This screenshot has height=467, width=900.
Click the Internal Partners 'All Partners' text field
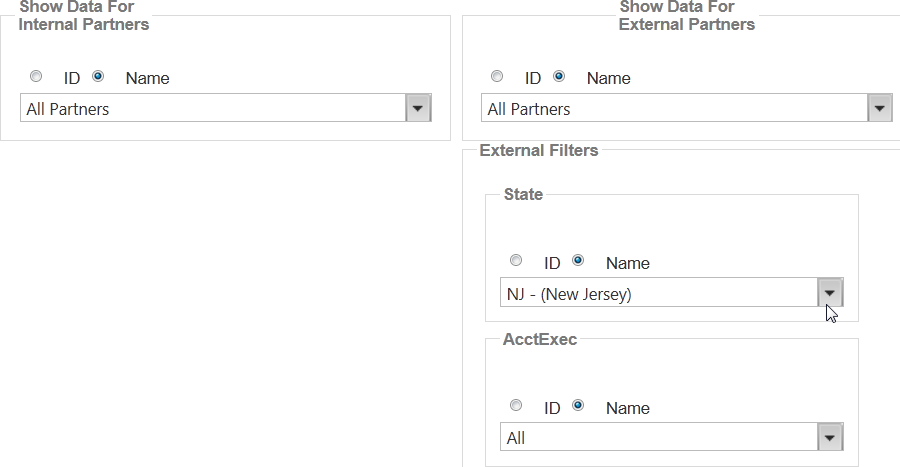pyautogui.click(x=212, y=109)
